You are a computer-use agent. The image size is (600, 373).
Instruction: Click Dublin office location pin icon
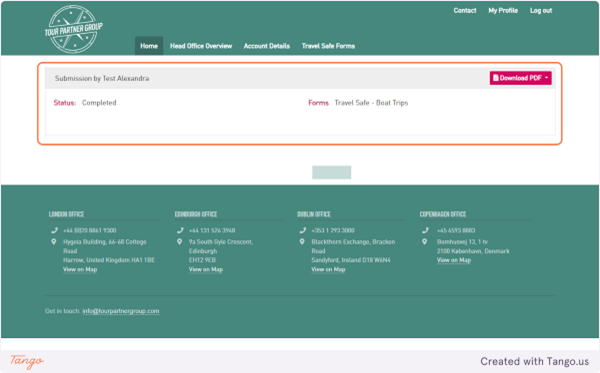[302, 242]
